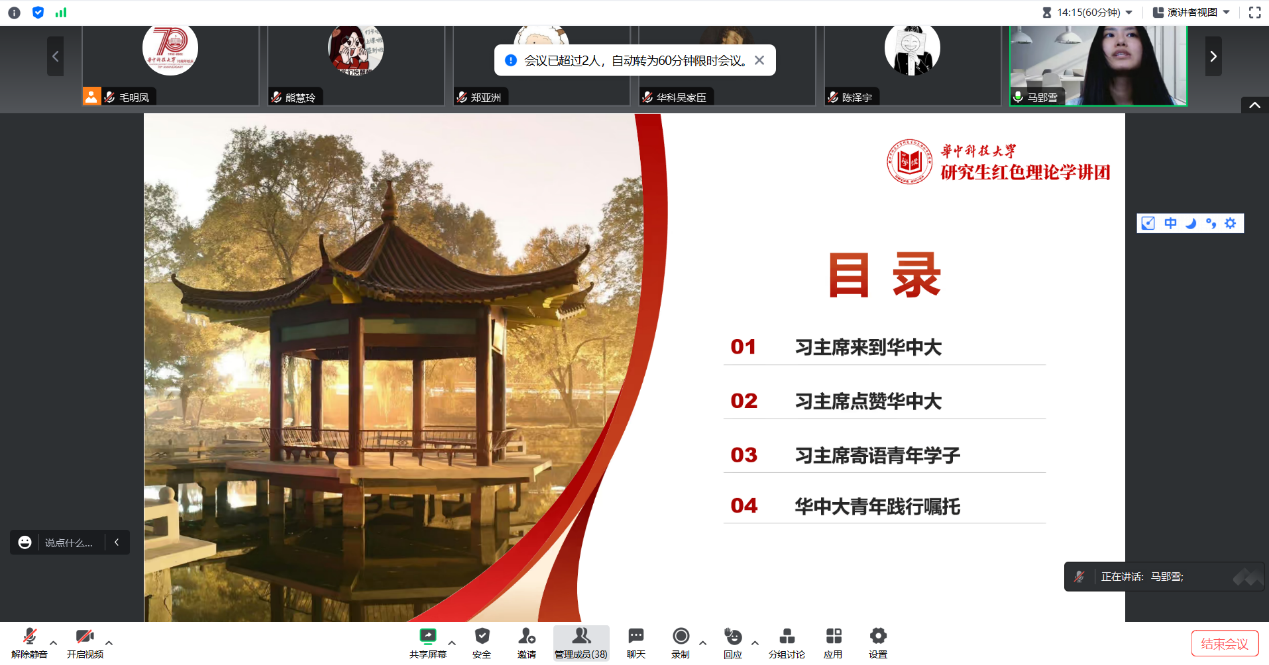
Task: Open the 回应 reactions menu
Action: click(732, 642)
